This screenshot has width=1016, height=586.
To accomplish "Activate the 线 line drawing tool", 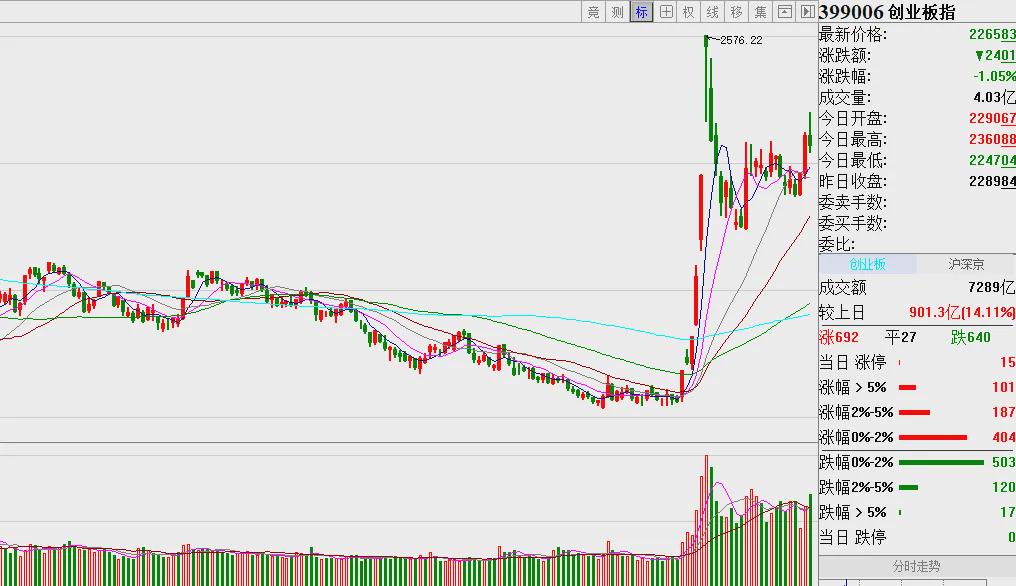I will click(x=713, y=12).
